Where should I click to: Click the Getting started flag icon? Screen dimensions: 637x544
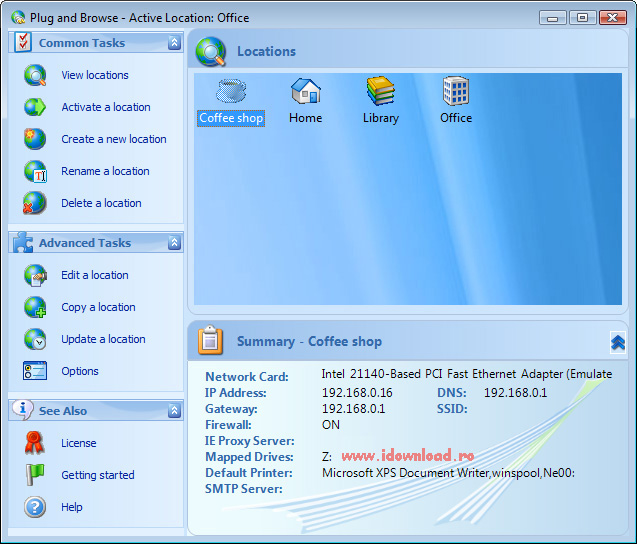tap(35, 475)
